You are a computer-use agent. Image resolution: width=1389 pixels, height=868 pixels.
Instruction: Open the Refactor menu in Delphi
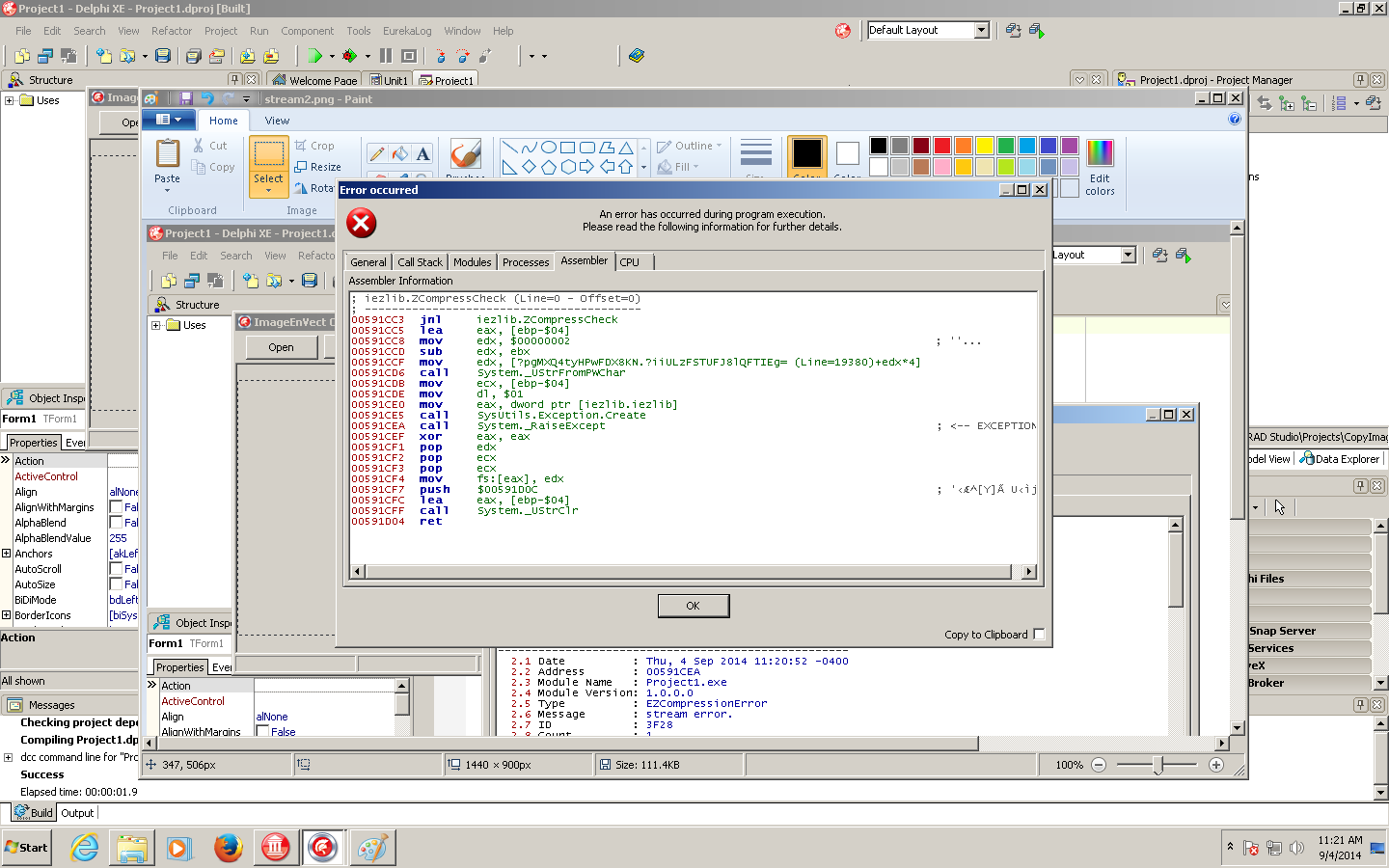pyautogui.click(x=172, y=31)
